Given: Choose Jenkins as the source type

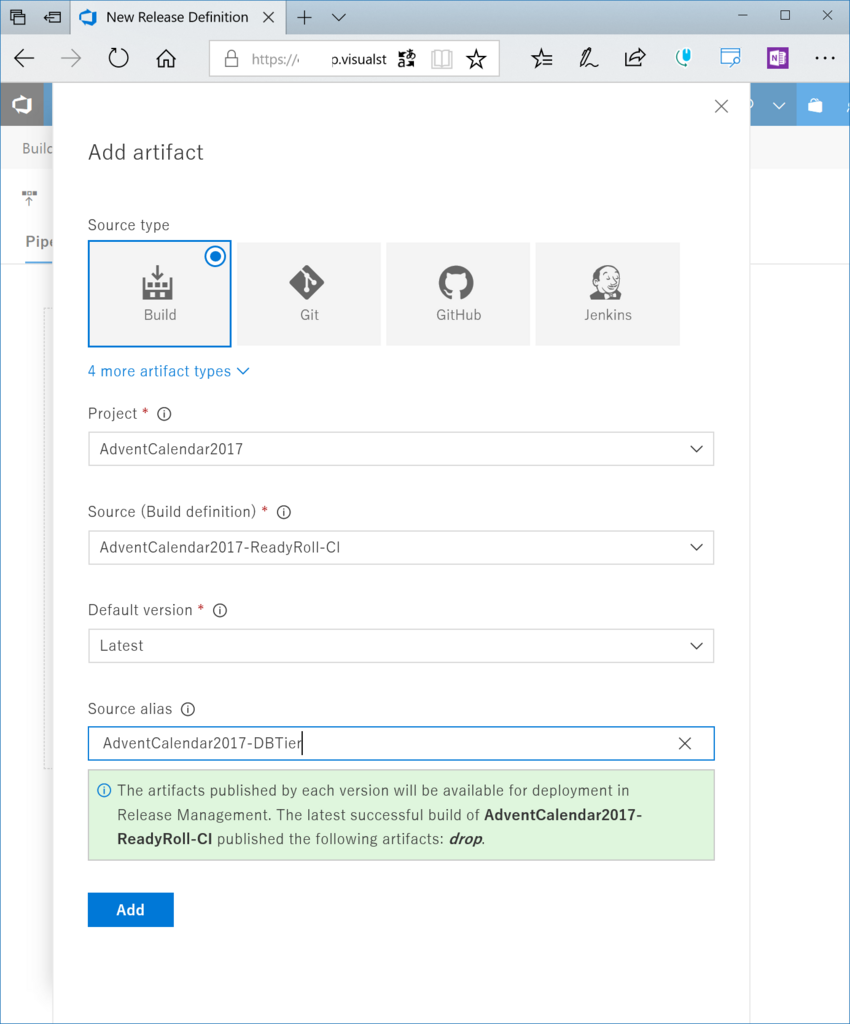Looking at the screenshot, I should point(607,293).
